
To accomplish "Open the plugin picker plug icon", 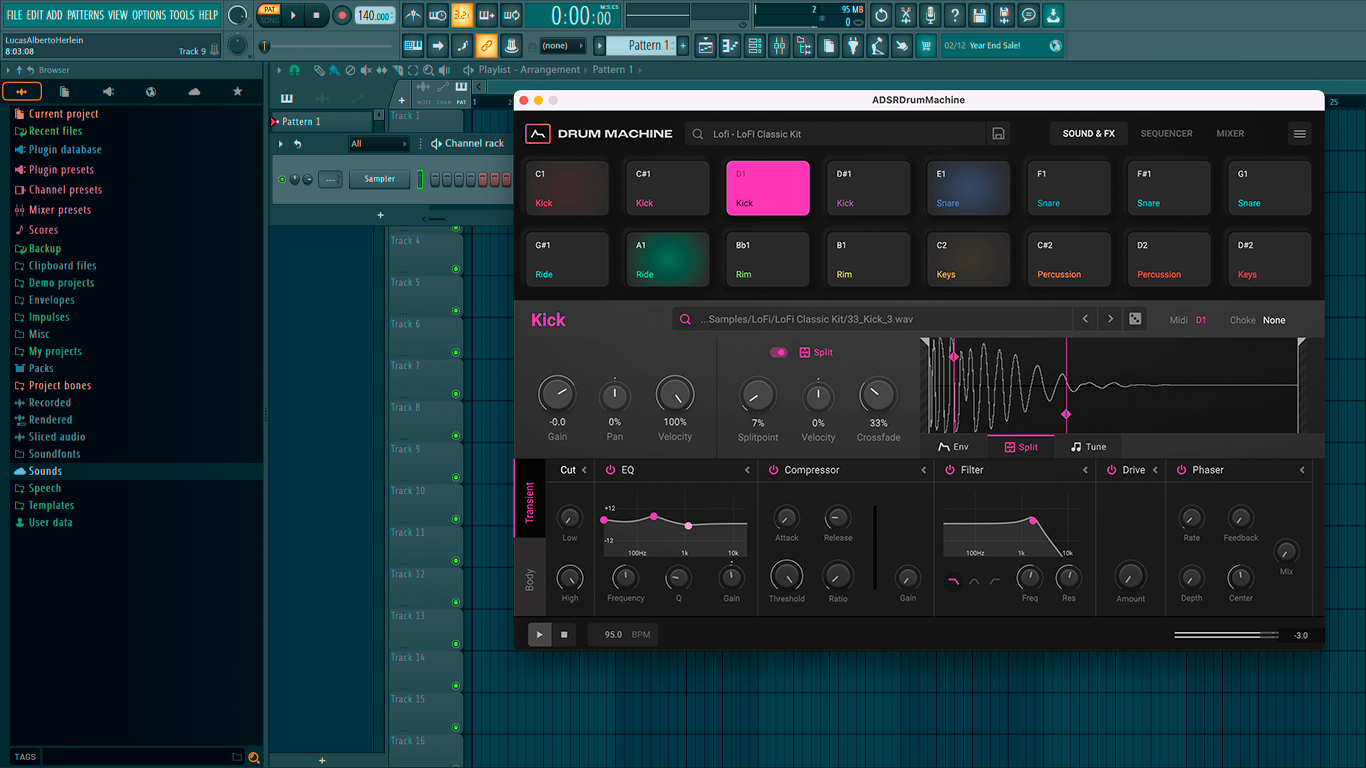I will coord(853,46).
